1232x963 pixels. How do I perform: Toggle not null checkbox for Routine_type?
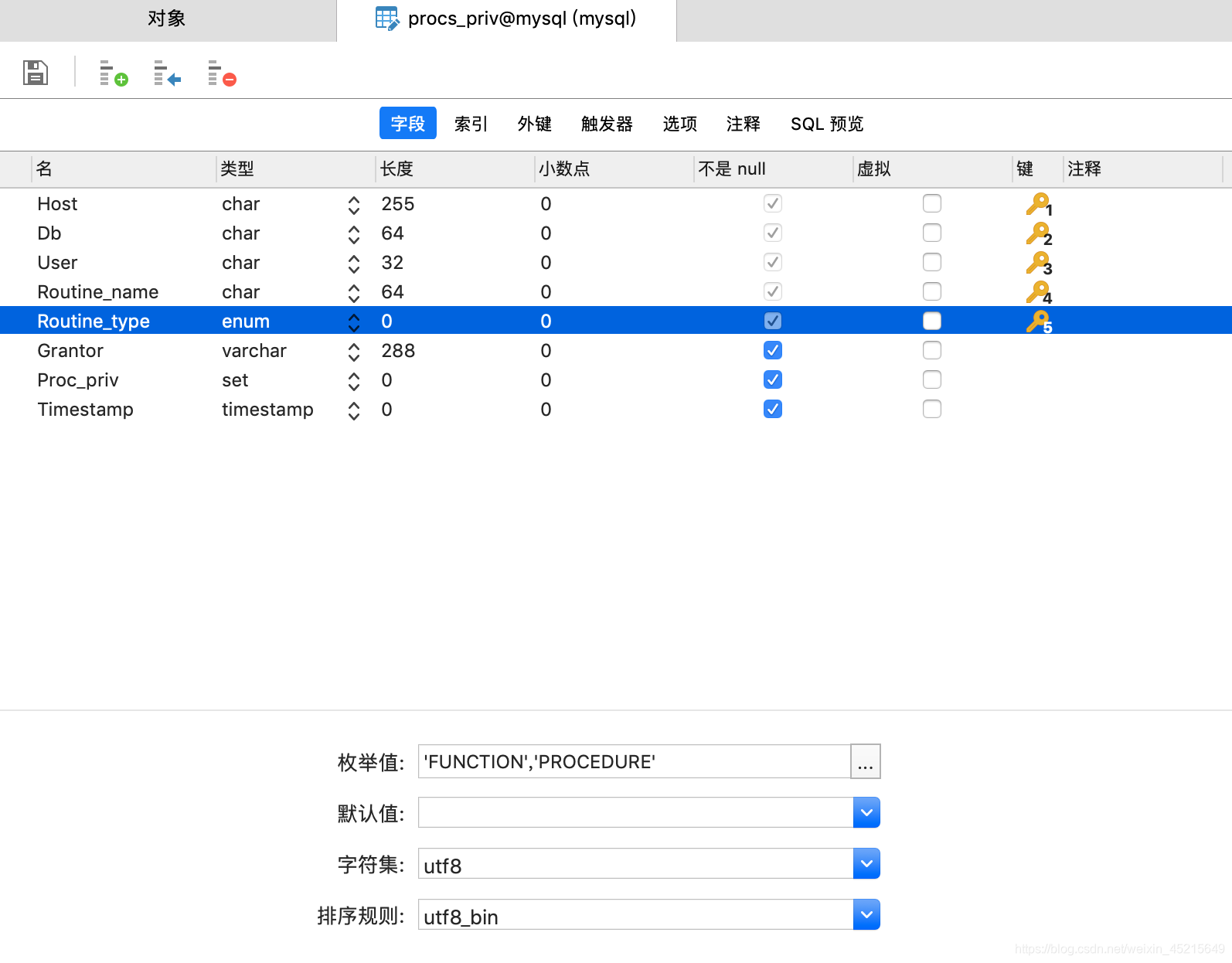(x=773, y=321)
